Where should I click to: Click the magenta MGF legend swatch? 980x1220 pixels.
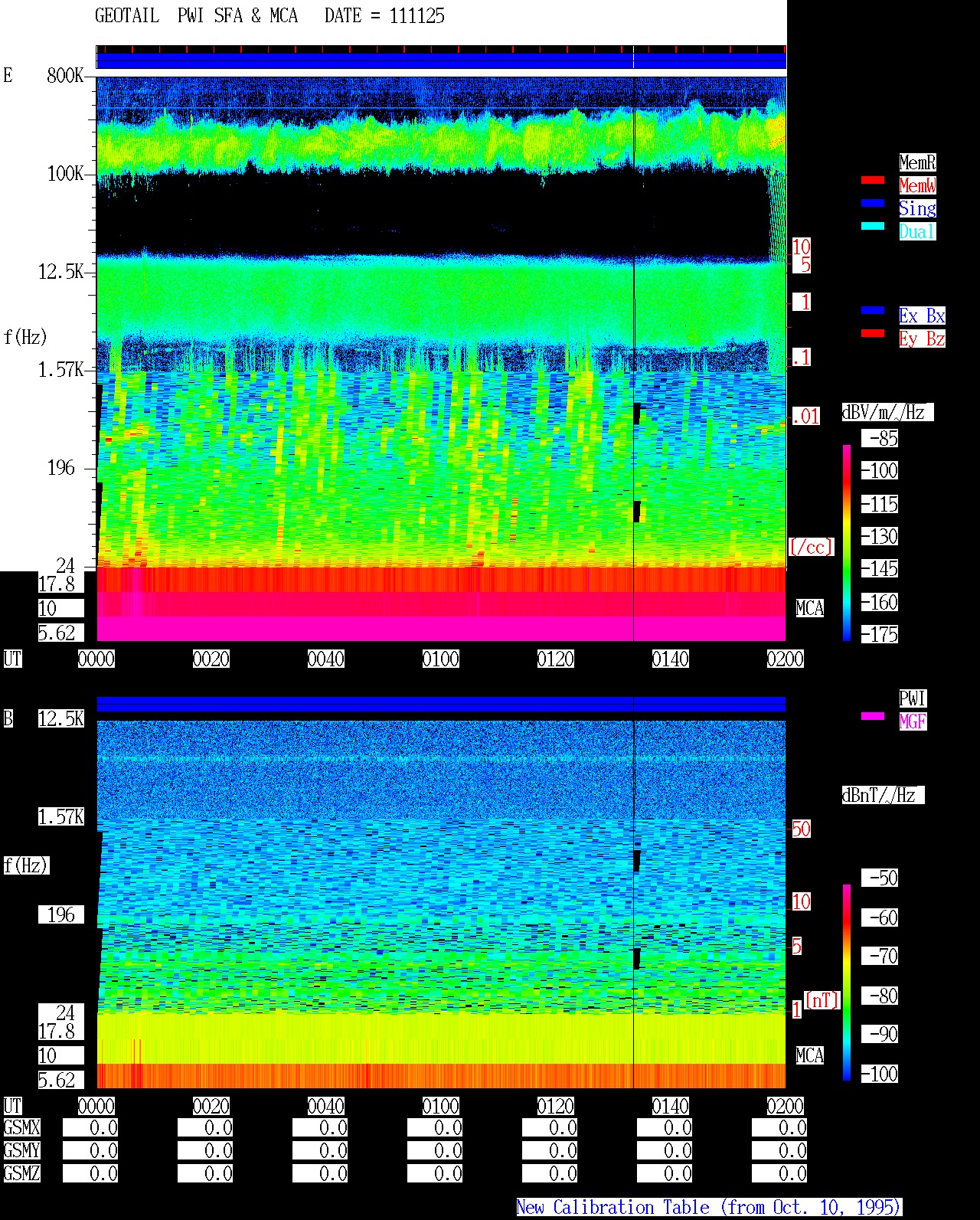[x=873, y=717]
